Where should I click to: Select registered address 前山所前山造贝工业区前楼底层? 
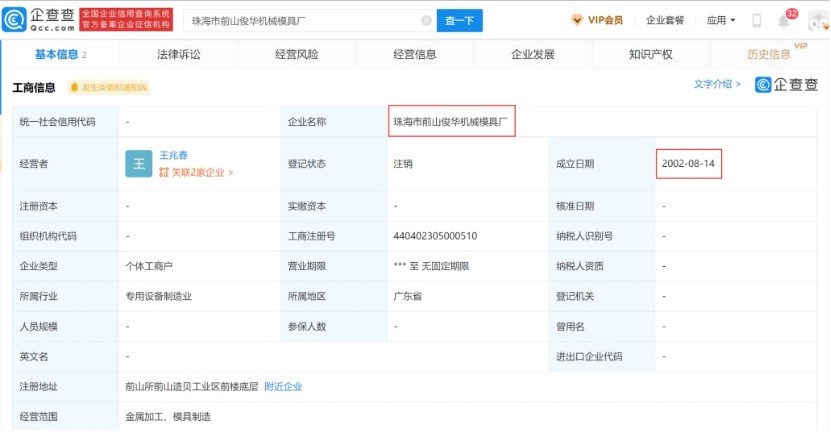tap(192, 386)
